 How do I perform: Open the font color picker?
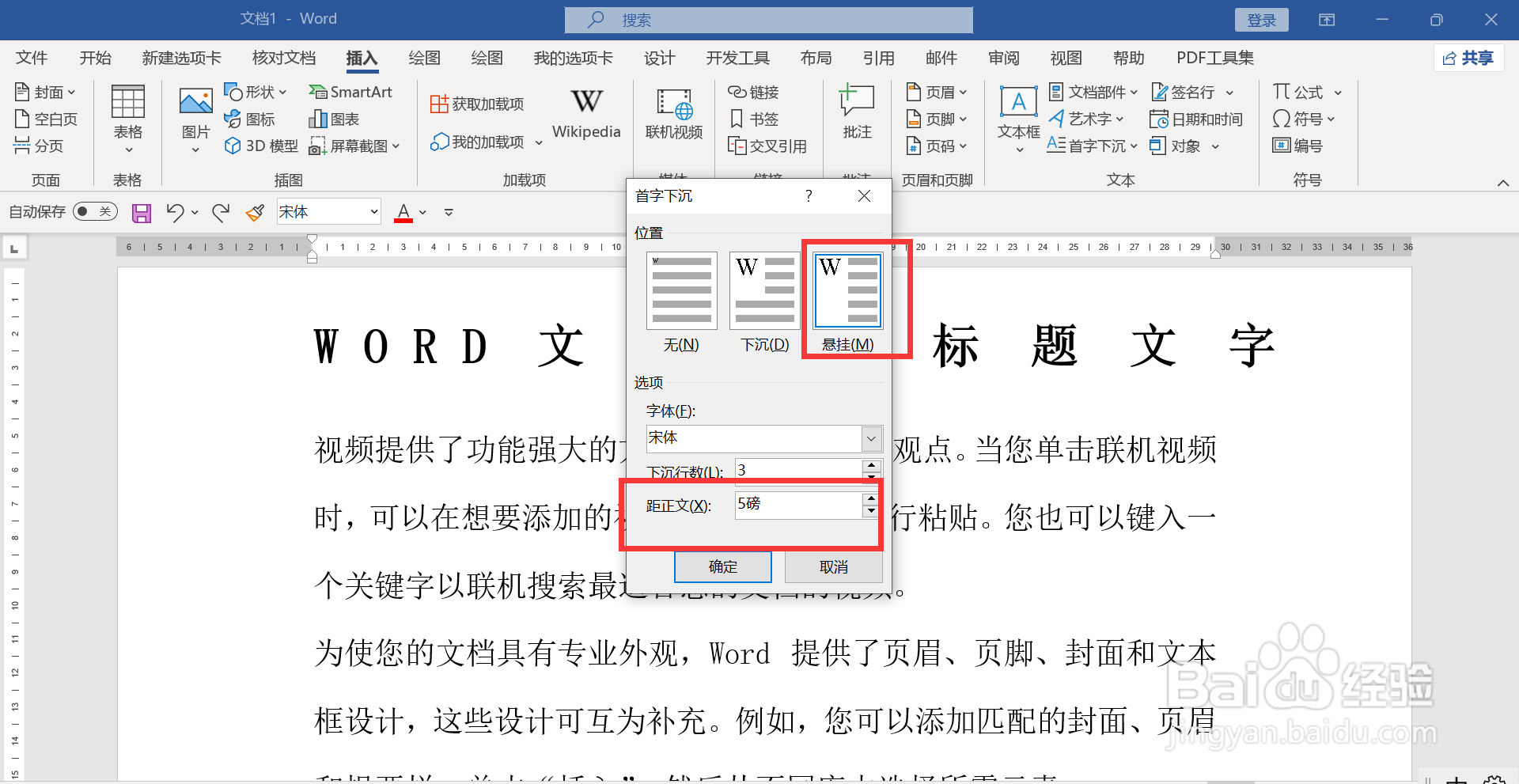[422, 211]
